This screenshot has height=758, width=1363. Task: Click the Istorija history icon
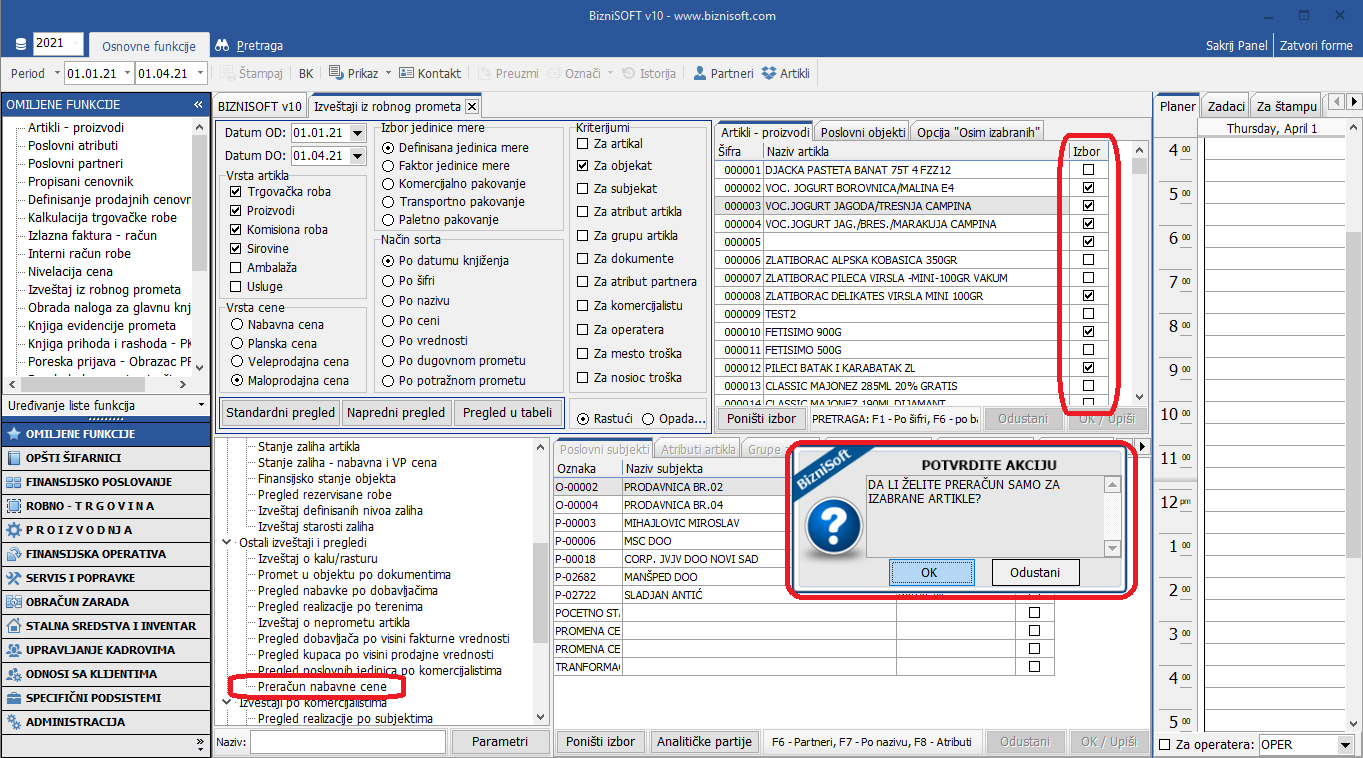click(x=629, y=73)
